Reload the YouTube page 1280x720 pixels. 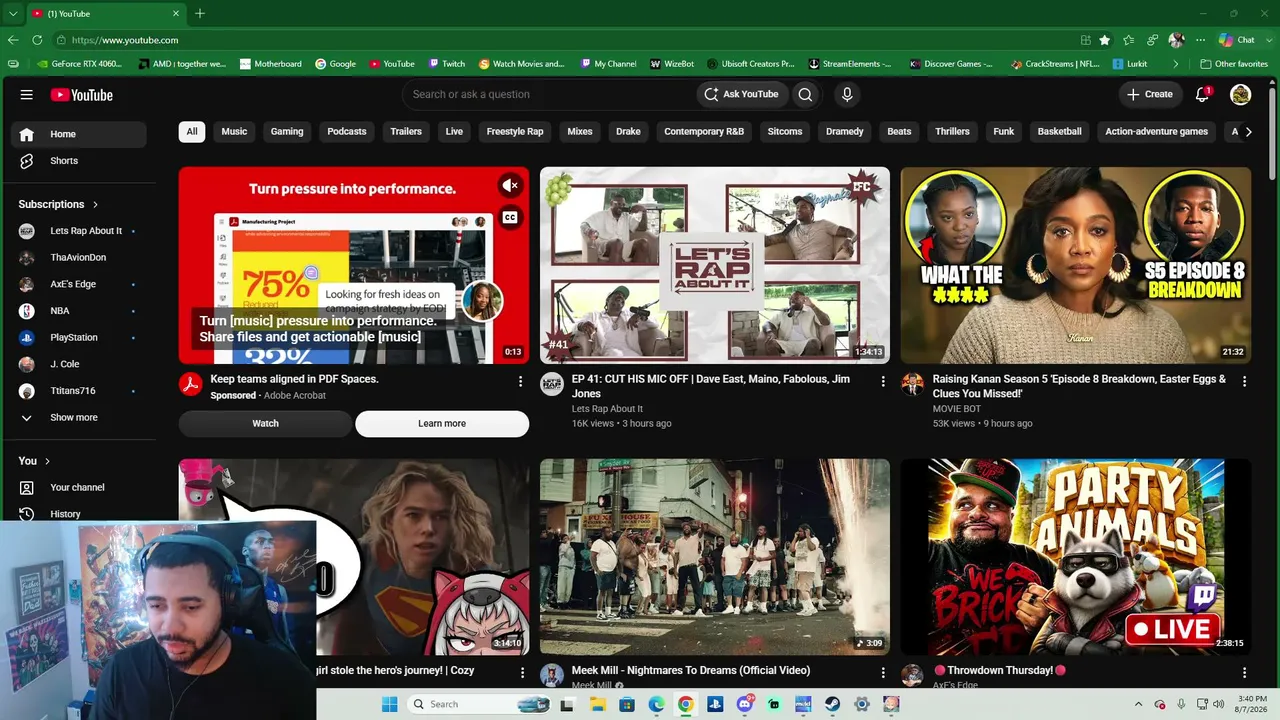click(x=37, y=40)
